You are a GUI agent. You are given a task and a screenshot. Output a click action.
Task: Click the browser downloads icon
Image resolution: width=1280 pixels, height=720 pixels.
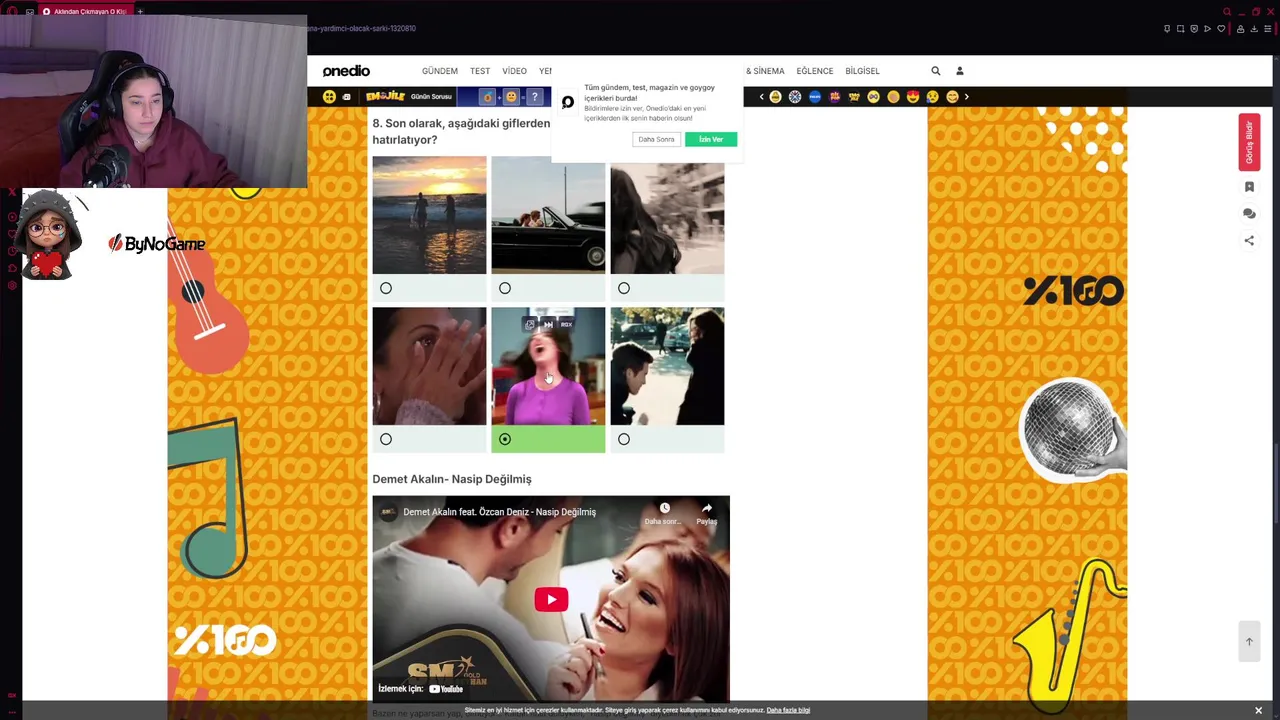pyautogui.click(x=1254, y=29)
